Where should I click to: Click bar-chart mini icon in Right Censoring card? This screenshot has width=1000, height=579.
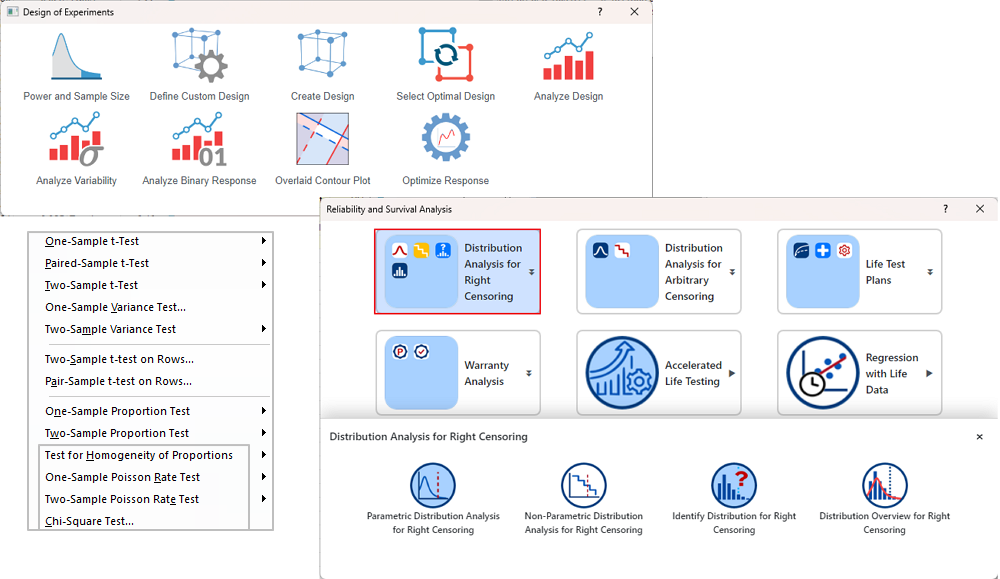[x=400, y=271]
